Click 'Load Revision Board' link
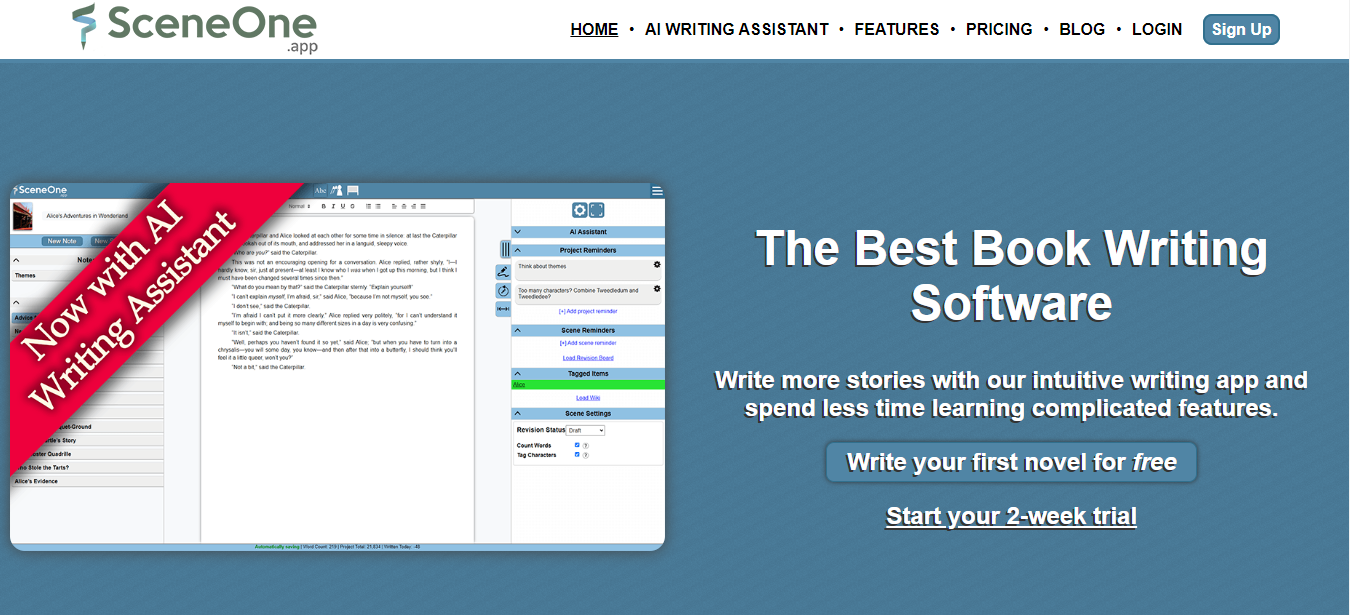Screen dimensions: 1350x615 (x=588, y=357)
